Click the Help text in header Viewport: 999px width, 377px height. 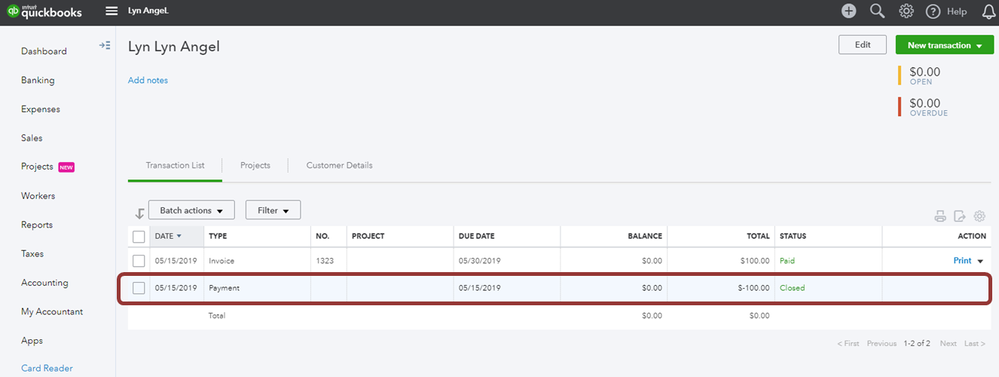tap(957, 11)
